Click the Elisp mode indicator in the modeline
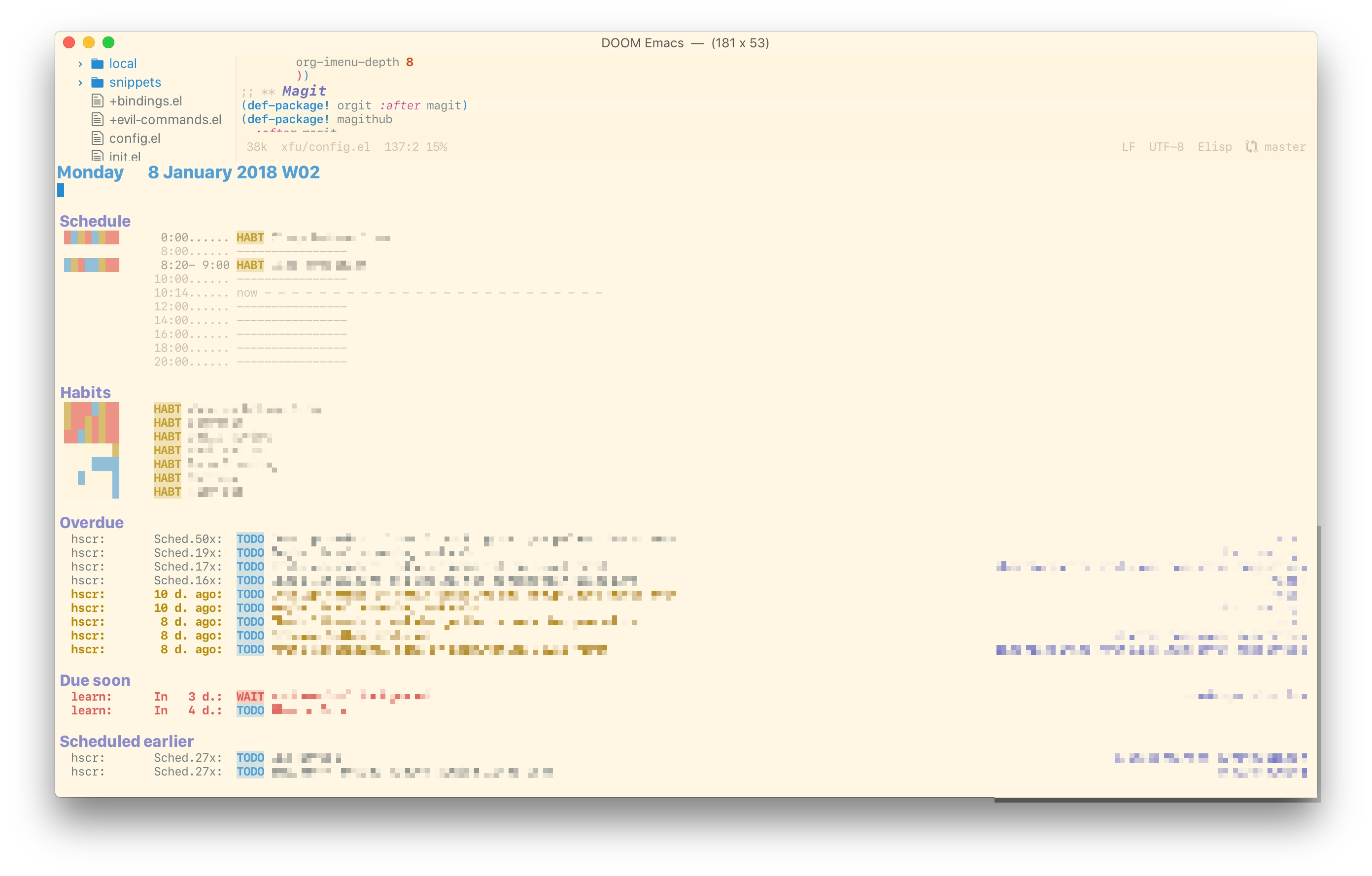This screenshot has width=1372, height=876. 1215,147
